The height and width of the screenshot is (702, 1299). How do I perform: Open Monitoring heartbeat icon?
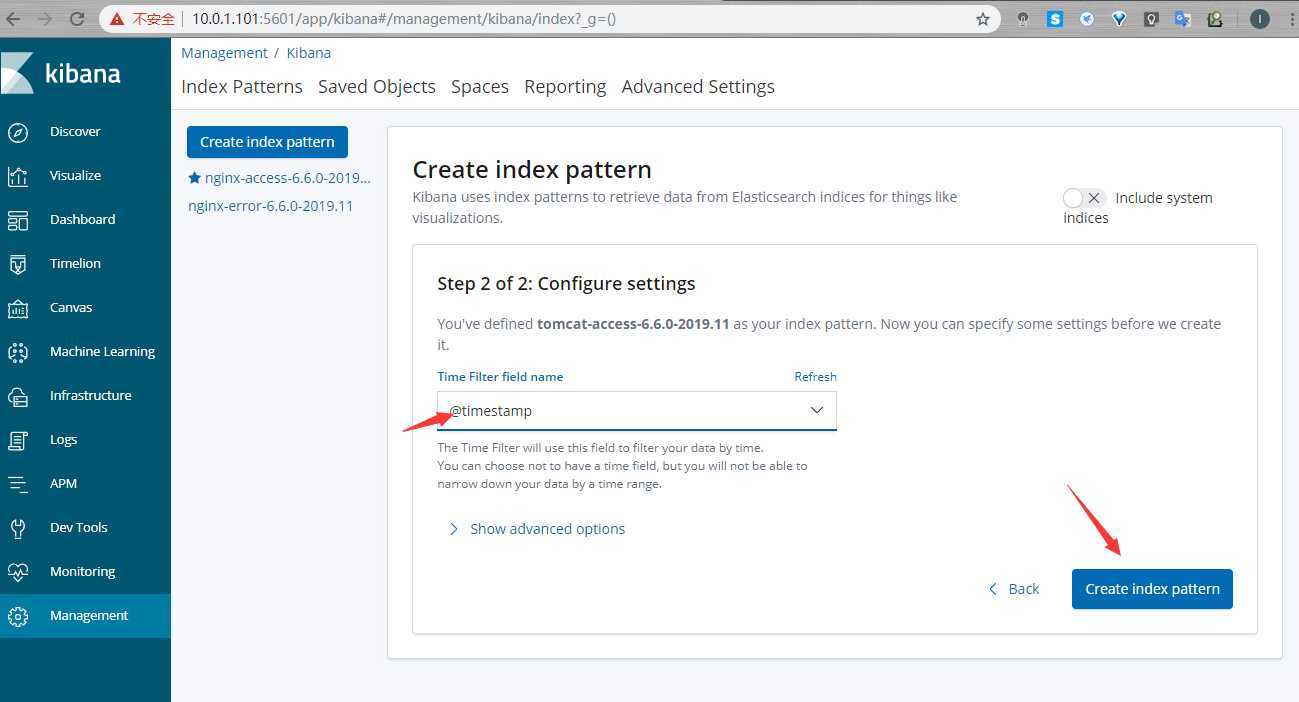18,572
